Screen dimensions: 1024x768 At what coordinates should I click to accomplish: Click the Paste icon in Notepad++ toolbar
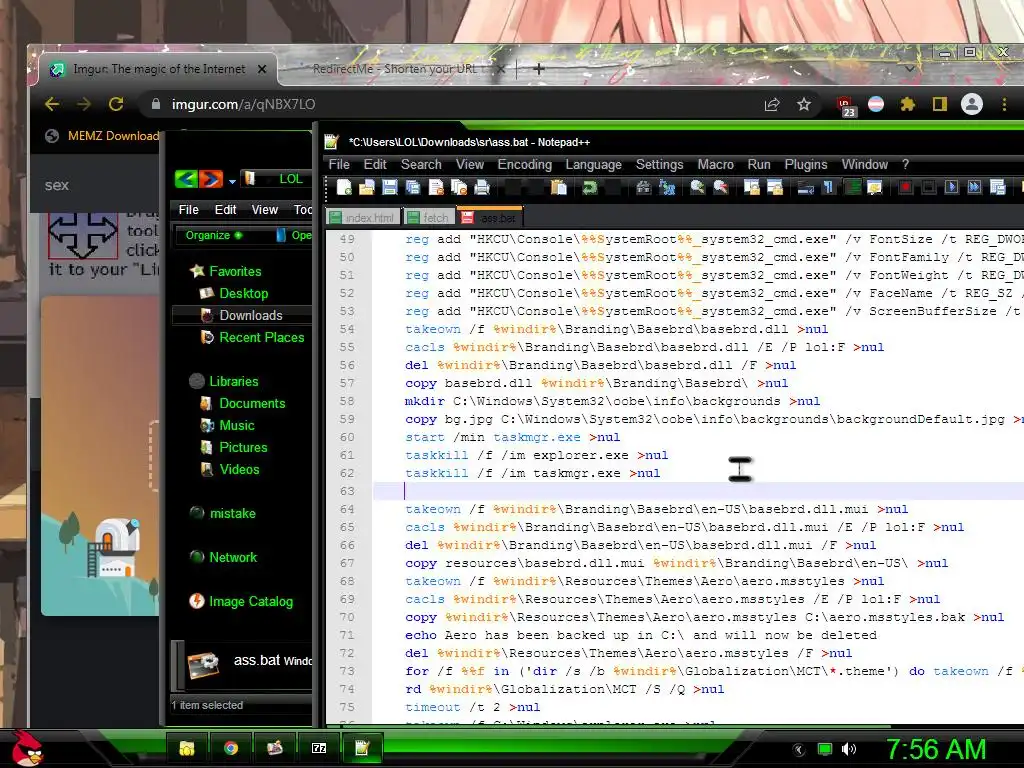pyautogui.click(x=558, y=188)
